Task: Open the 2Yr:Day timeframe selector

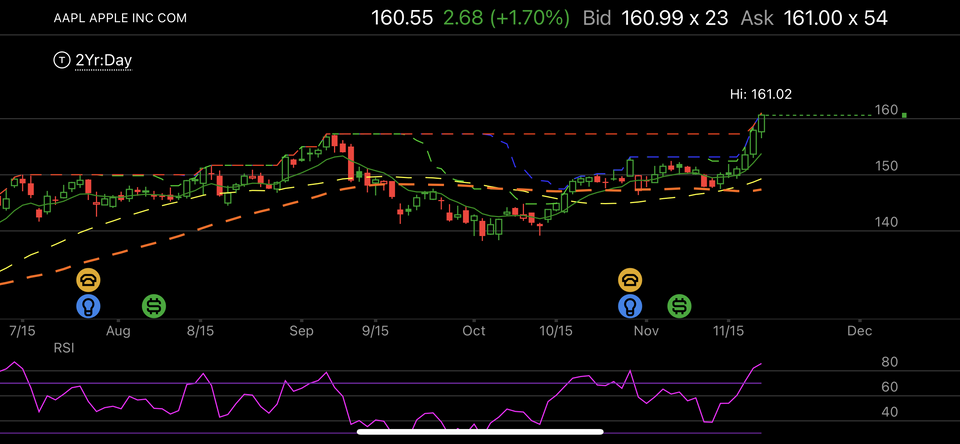Action: pos(103,60)
